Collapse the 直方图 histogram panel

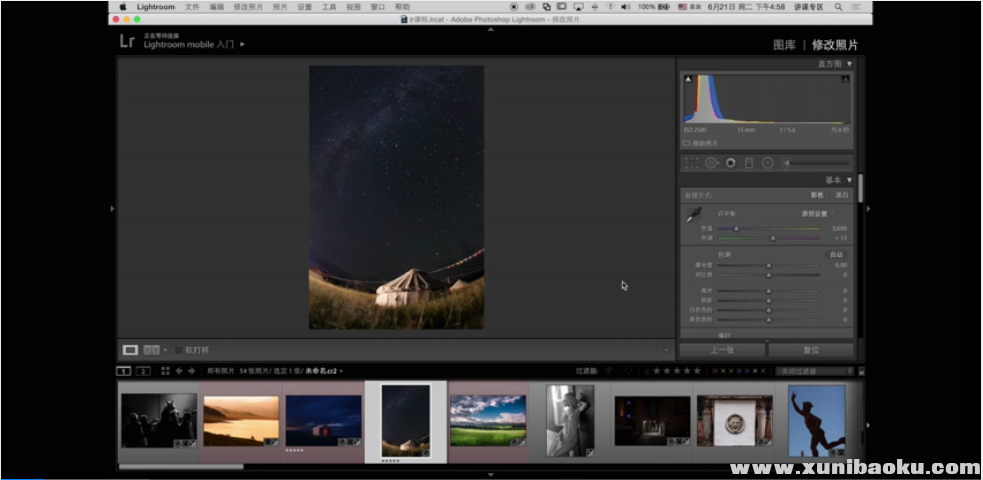pos(850,64)
